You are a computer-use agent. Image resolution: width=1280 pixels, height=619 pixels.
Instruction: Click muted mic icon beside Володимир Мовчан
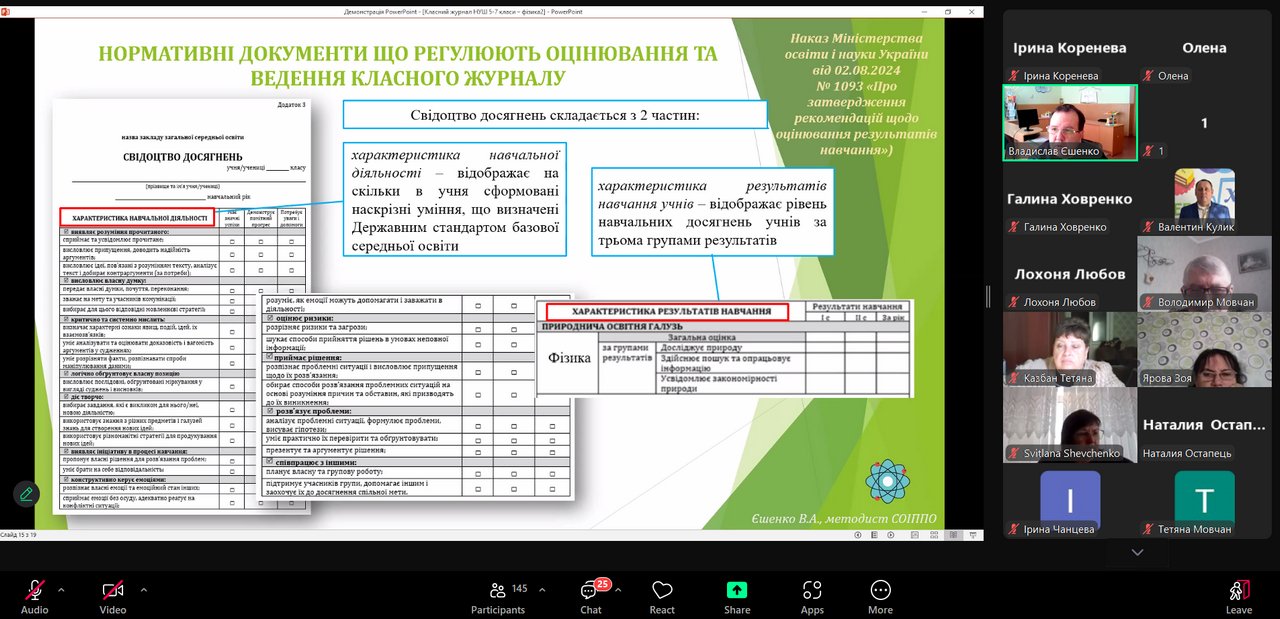(1148, 302)
